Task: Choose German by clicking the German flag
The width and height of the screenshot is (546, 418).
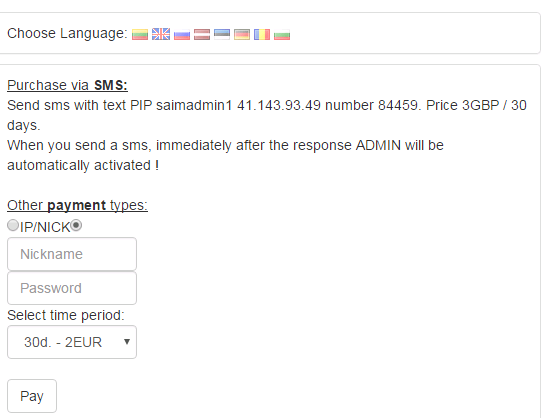Action: tap(242, 34)
